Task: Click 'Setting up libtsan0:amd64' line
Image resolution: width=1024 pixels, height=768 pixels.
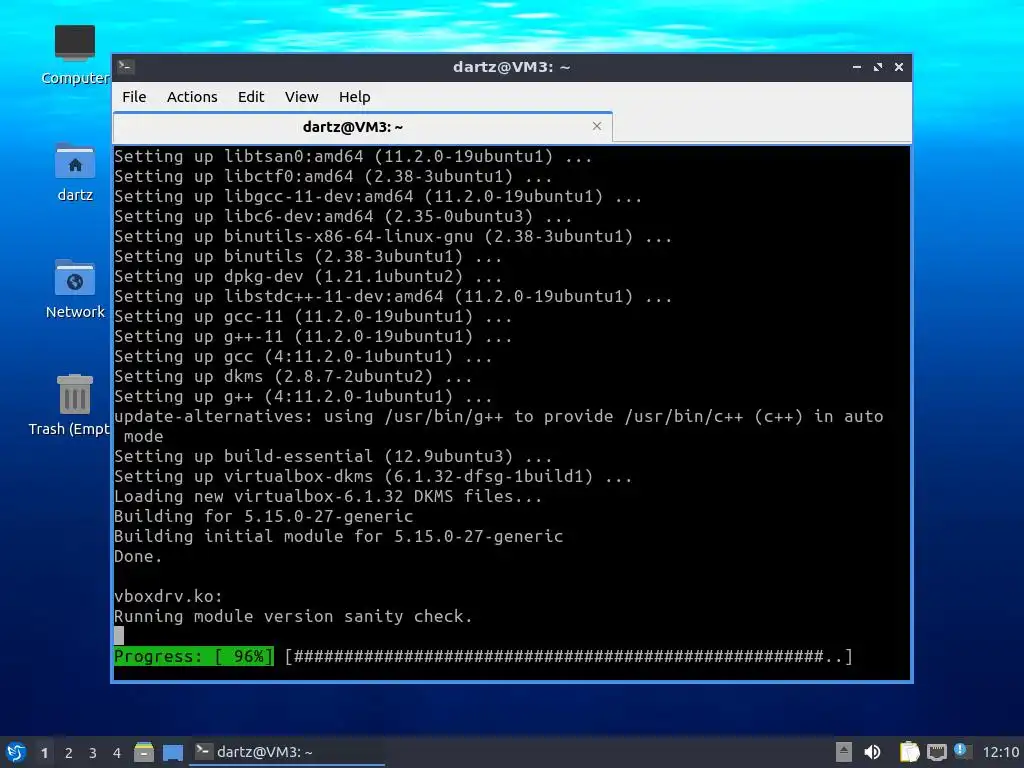Action: click(x=353, y=157)
